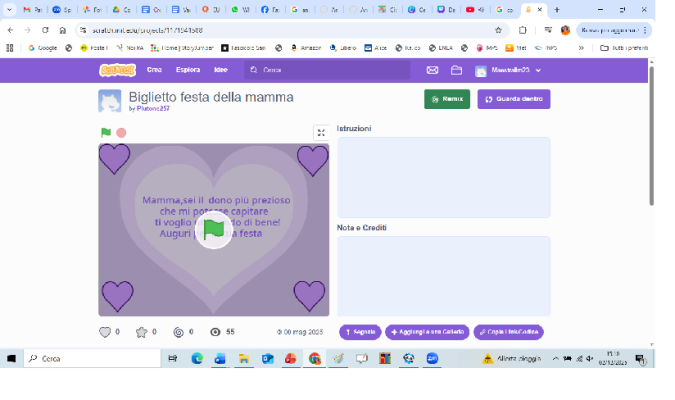Viewport: 675px width, 400px height.
Task: Focus the Scratch Cerca search field
Action: [x=327, y=70]
